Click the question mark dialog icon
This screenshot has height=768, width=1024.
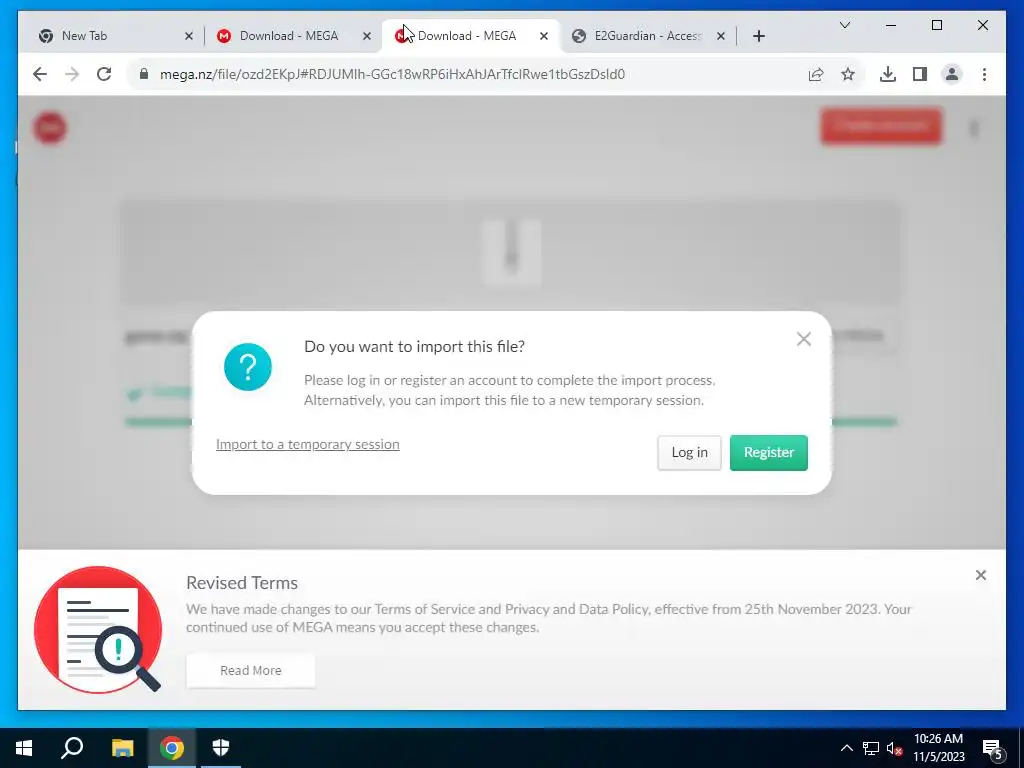pos(248,367)
